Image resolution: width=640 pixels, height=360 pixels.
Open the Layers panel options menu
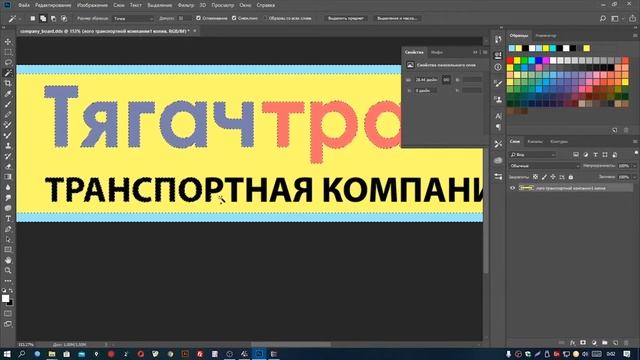635,142
